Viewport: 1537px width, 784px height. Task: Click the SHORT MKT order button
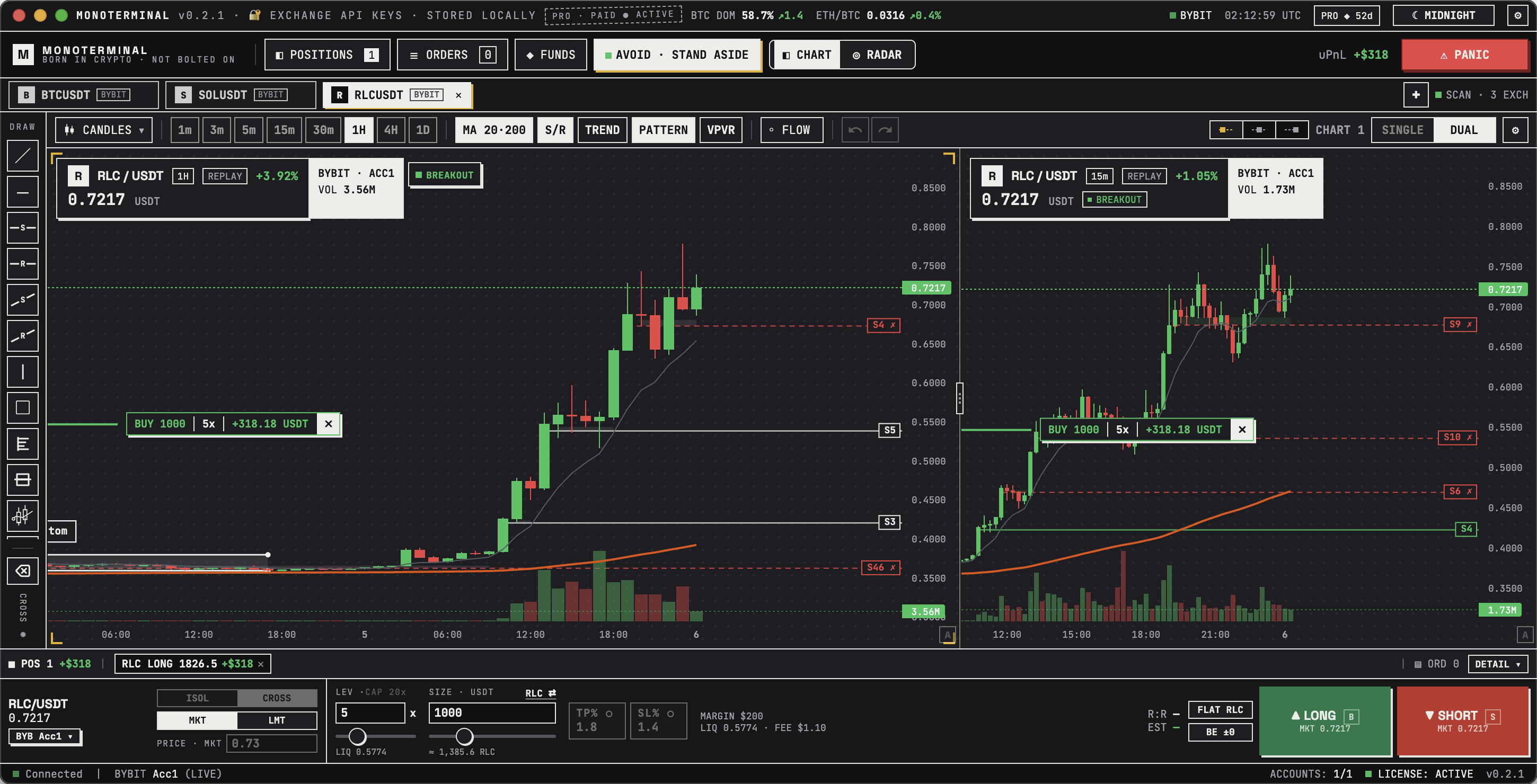[1462, 721]
